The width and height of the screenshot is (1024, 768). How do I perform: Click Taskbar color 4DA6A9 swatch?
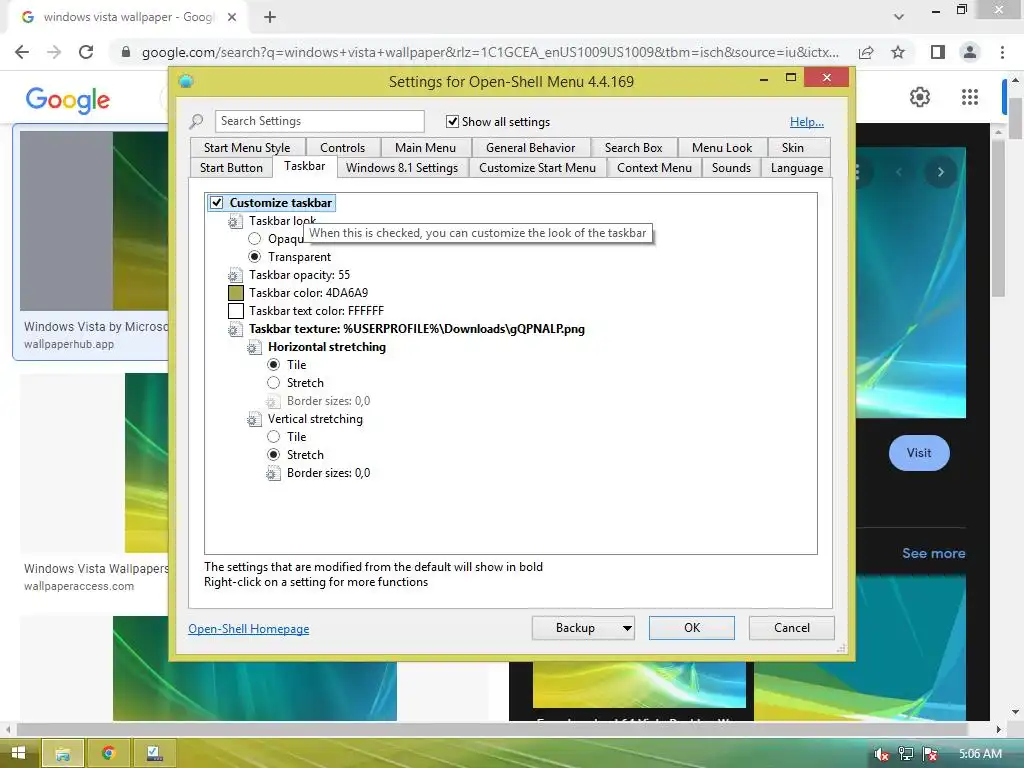[x=236, y=293]
